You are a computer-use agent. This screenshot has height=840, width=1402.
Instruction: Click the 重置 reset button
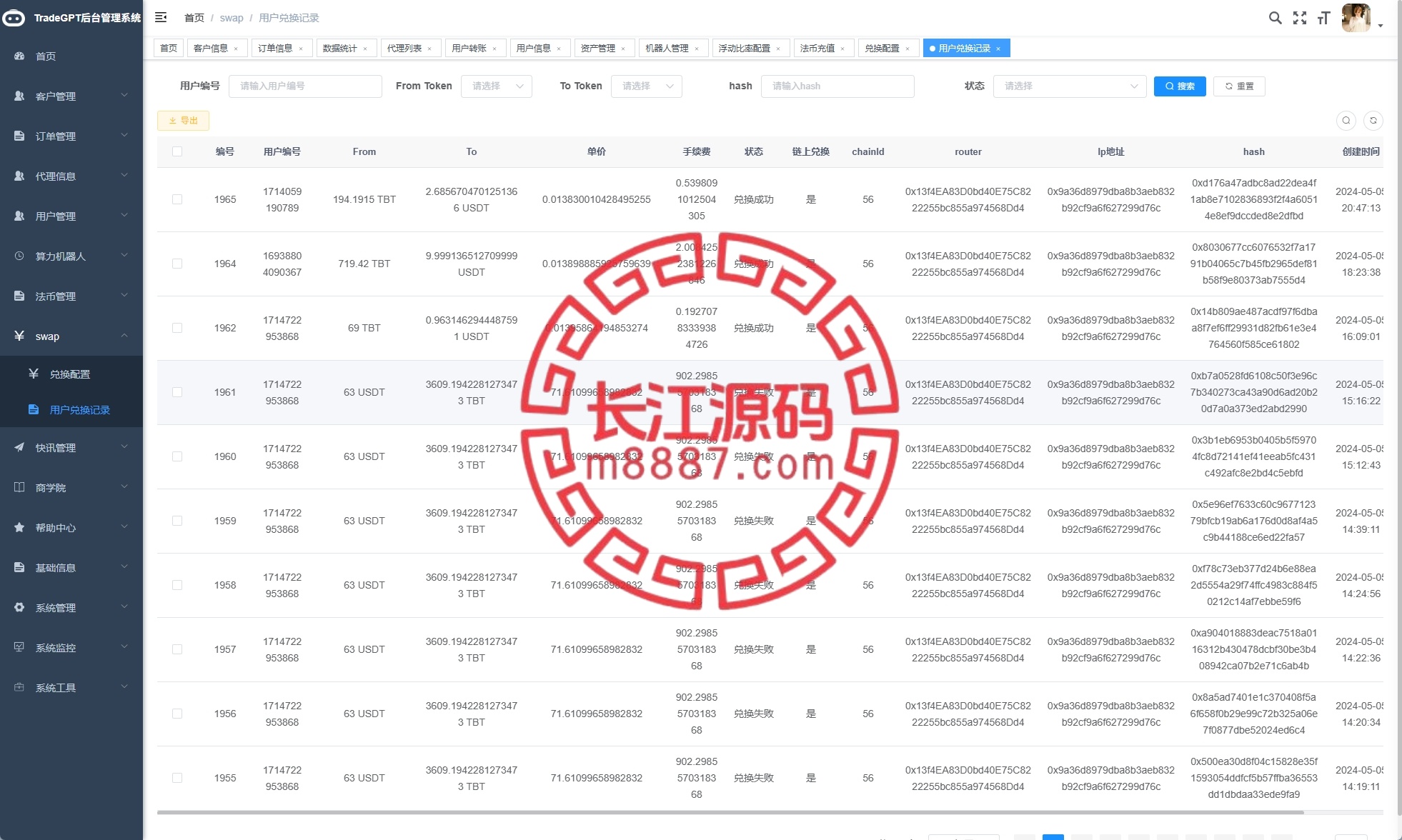point(1239,86)
